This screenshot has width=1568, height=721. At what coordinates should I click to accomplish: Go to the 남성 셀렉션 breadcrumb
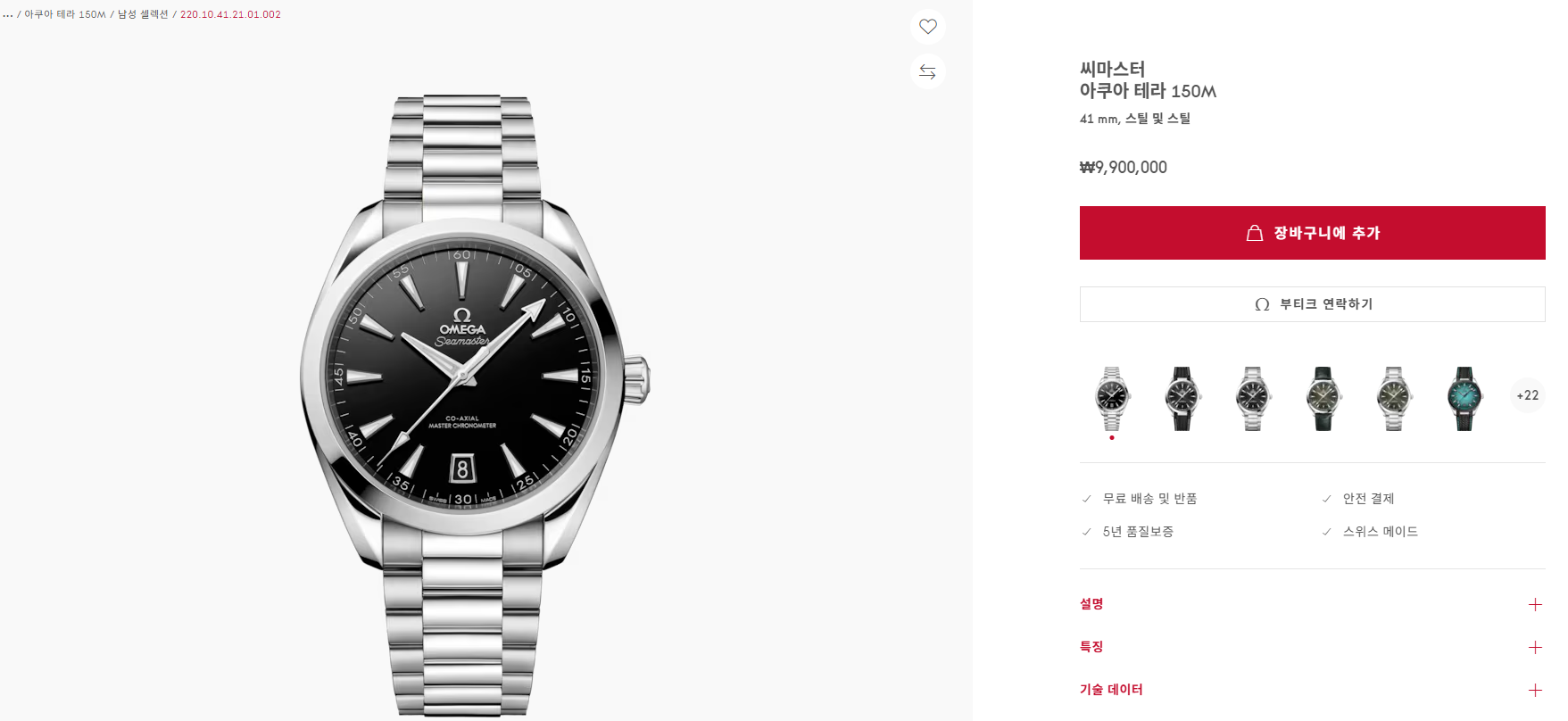tap(143, 14)
